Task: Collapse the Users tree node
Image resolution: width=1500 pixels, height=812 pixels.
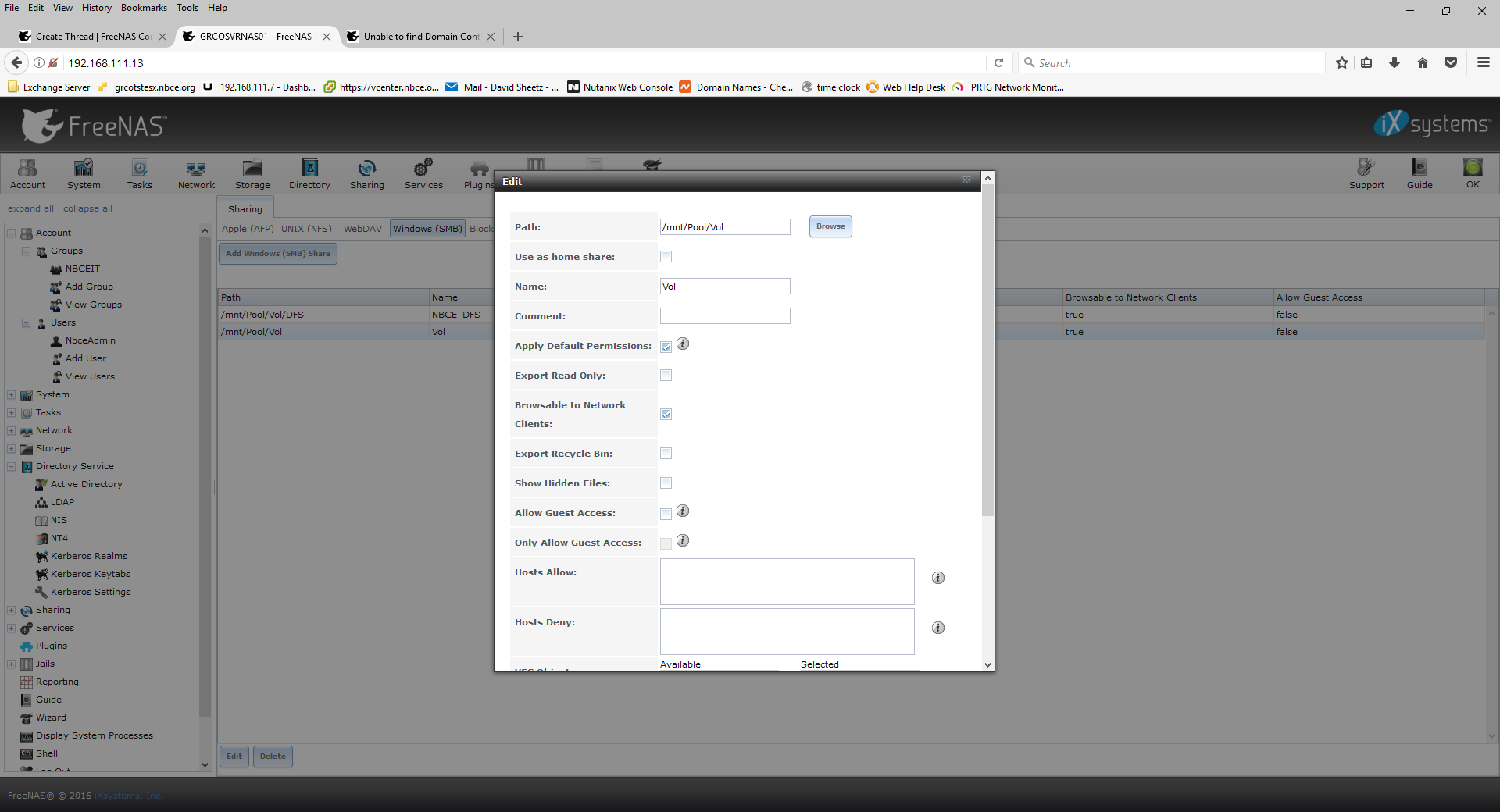Action: tap(27, 322)
